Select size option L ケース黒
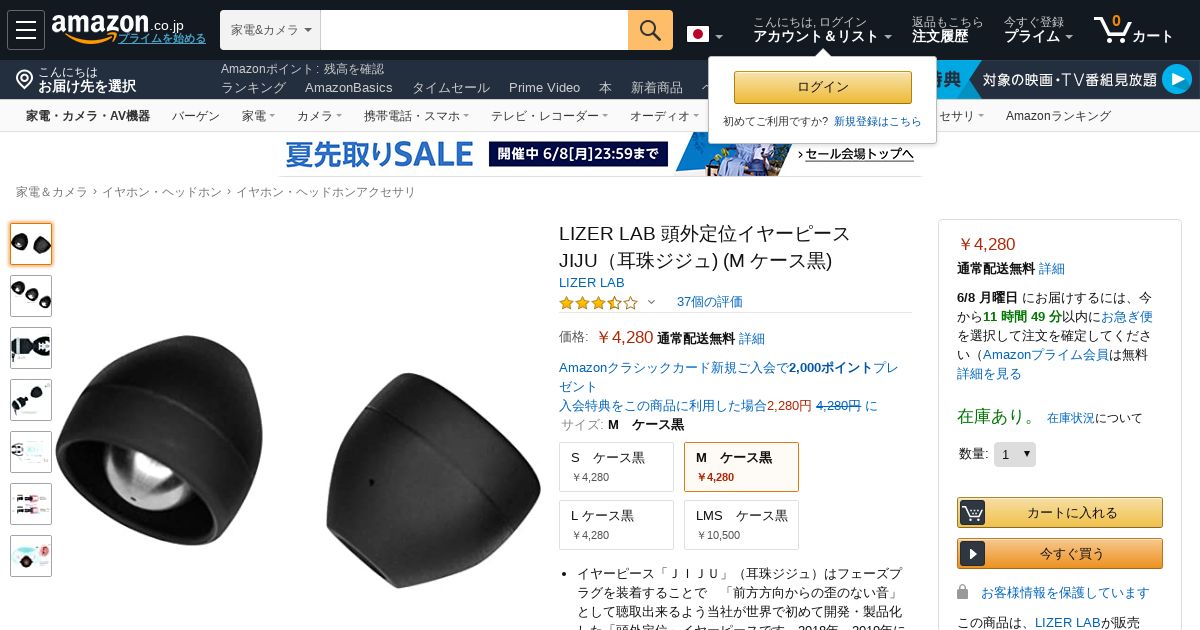Image resolution: width=1200 pixels, height=630 pixels. [x=616, y=525]
